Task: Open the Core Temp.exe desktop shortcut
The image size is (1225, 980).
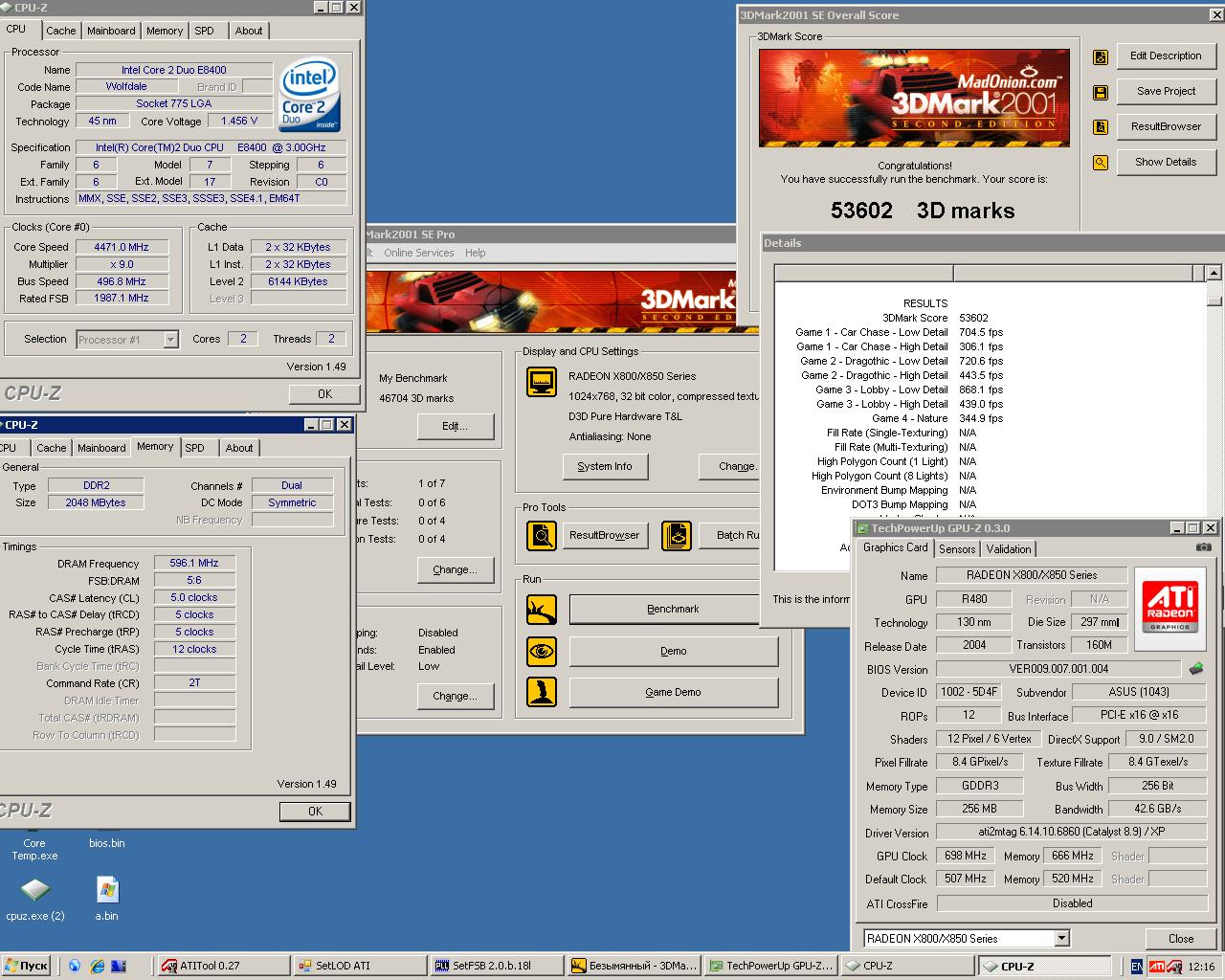Action: (34, 849)
